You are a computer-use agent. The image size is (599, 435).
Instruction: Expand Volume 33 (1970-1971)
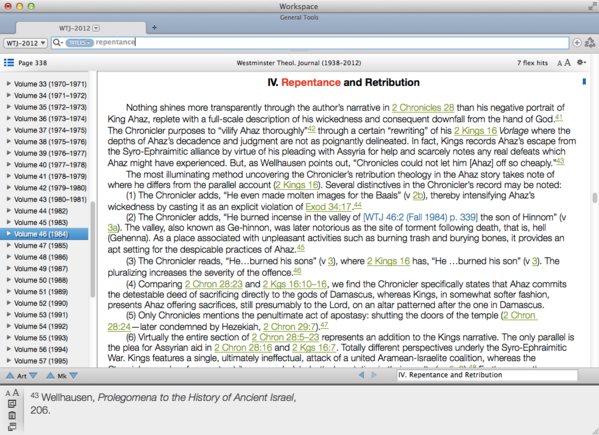[9, 83]
